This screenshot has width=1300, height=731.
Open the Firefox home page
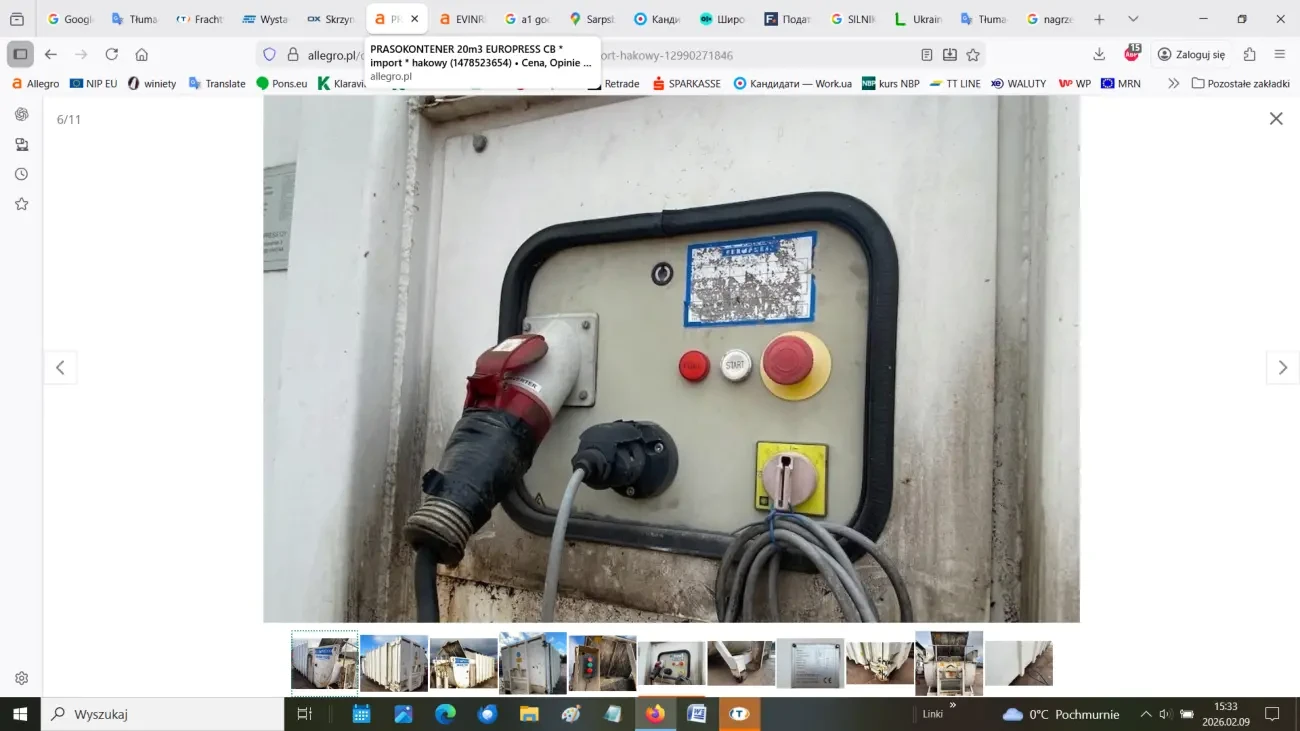tap(142, 55)
